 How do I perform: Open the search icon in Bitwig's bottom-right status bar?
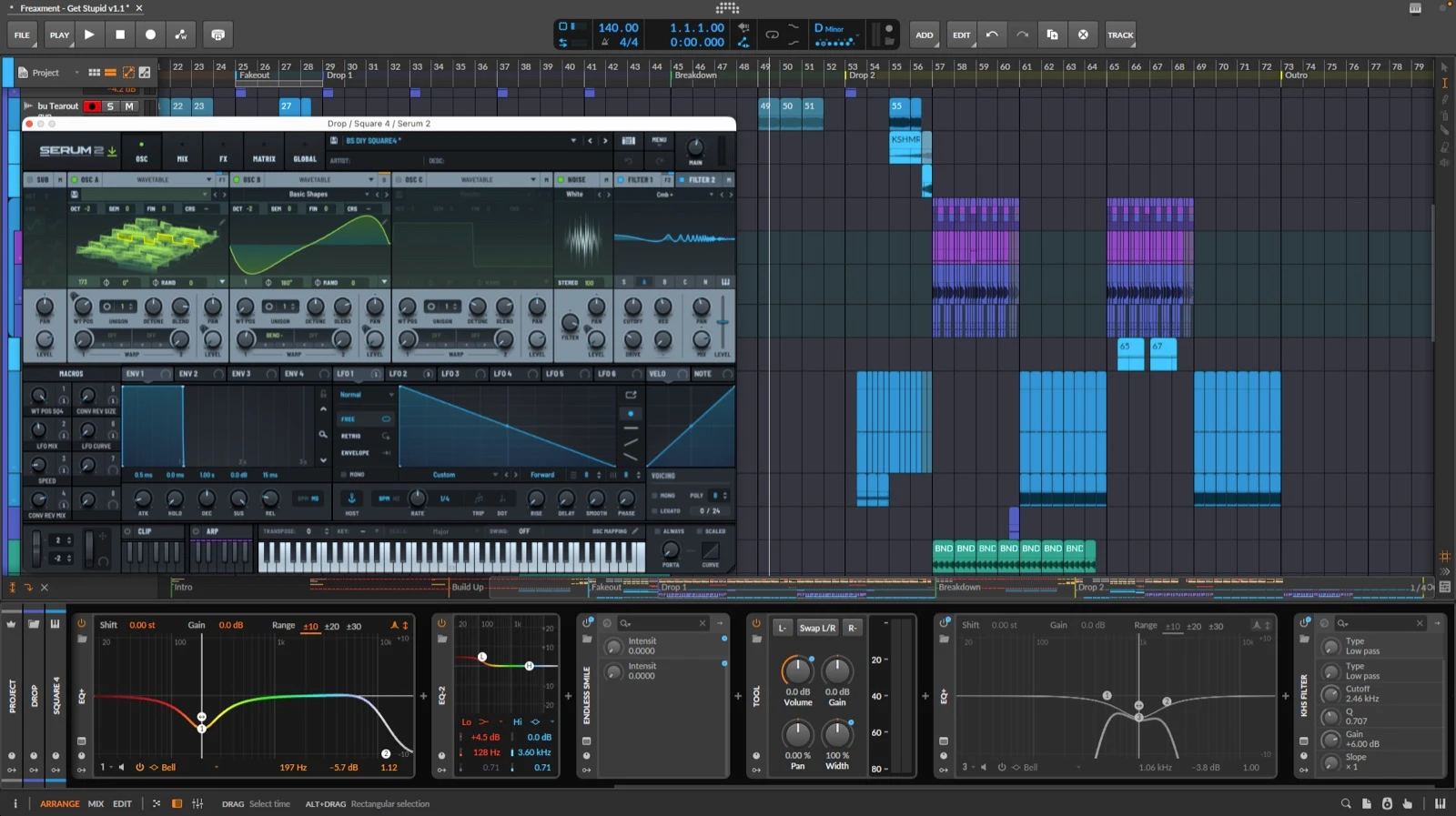[1346, 803]
